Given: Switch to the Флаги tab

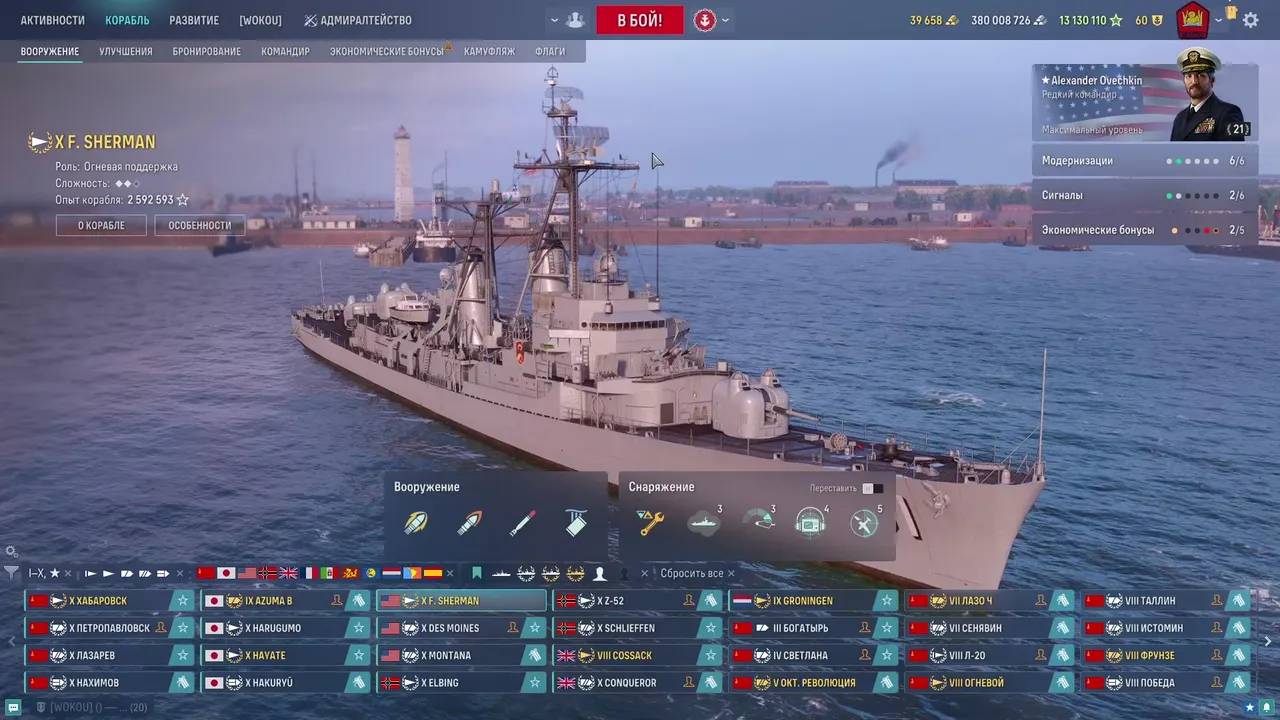Looking at the screenshot, I should [550, 51].
